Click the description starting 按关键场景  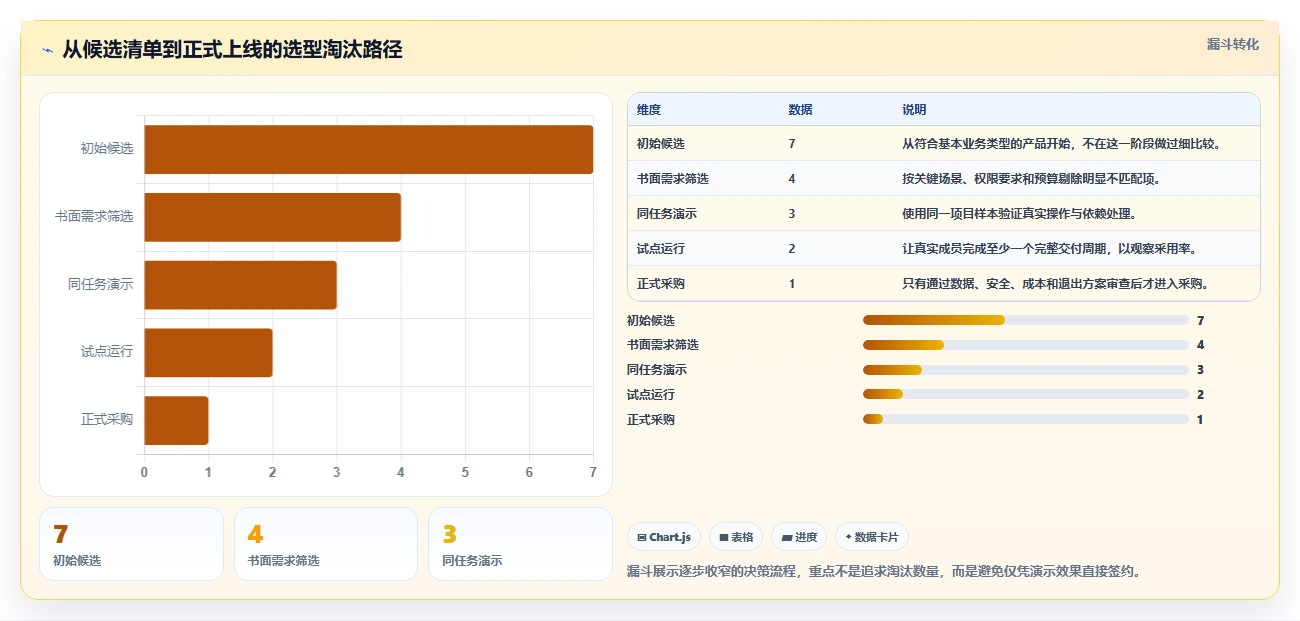click(x=1030, y=179)
